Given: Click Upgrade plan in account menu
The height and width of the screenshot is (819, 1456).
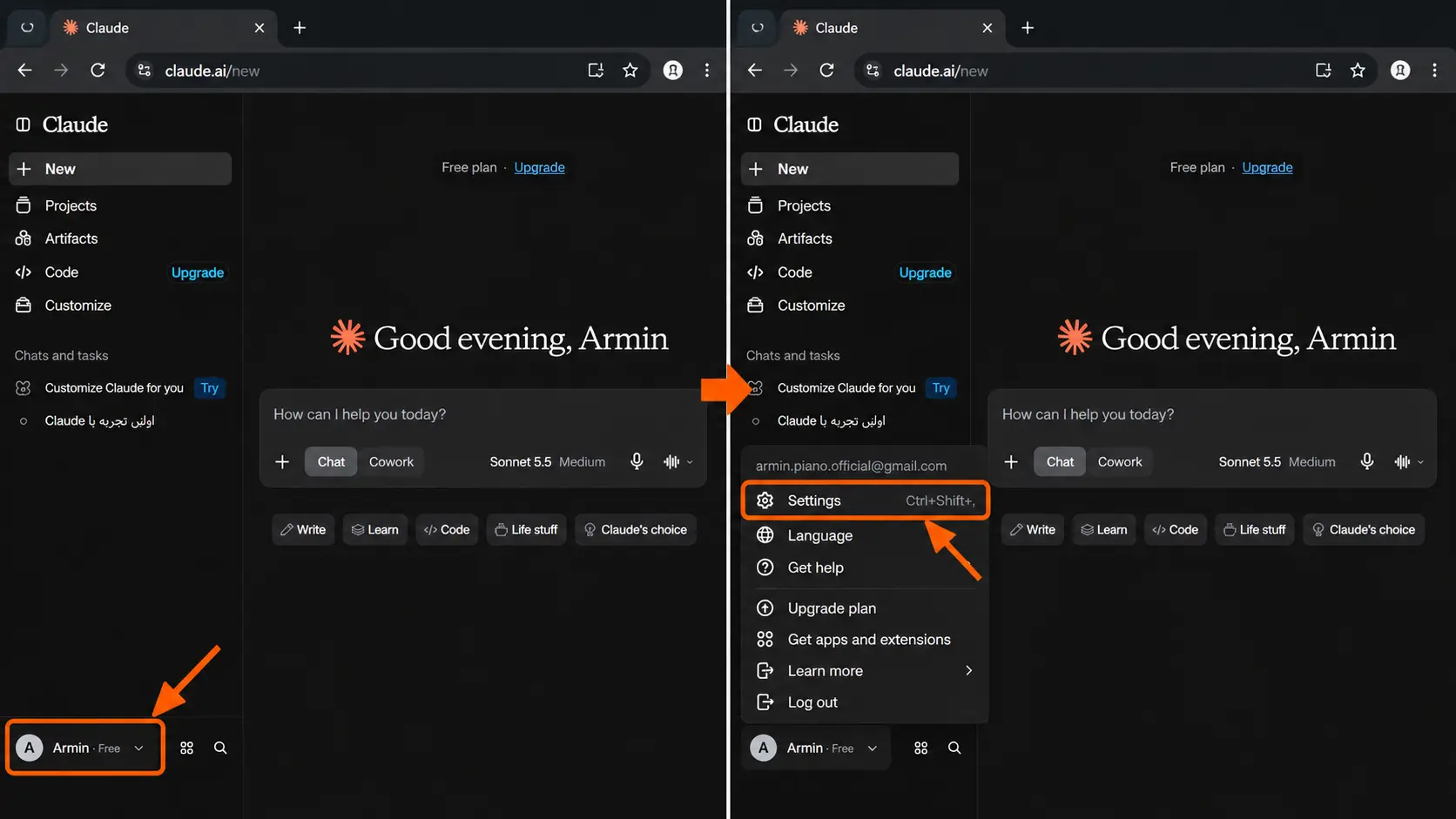Looking at the screenshot, I should click(x=866, y=608).
